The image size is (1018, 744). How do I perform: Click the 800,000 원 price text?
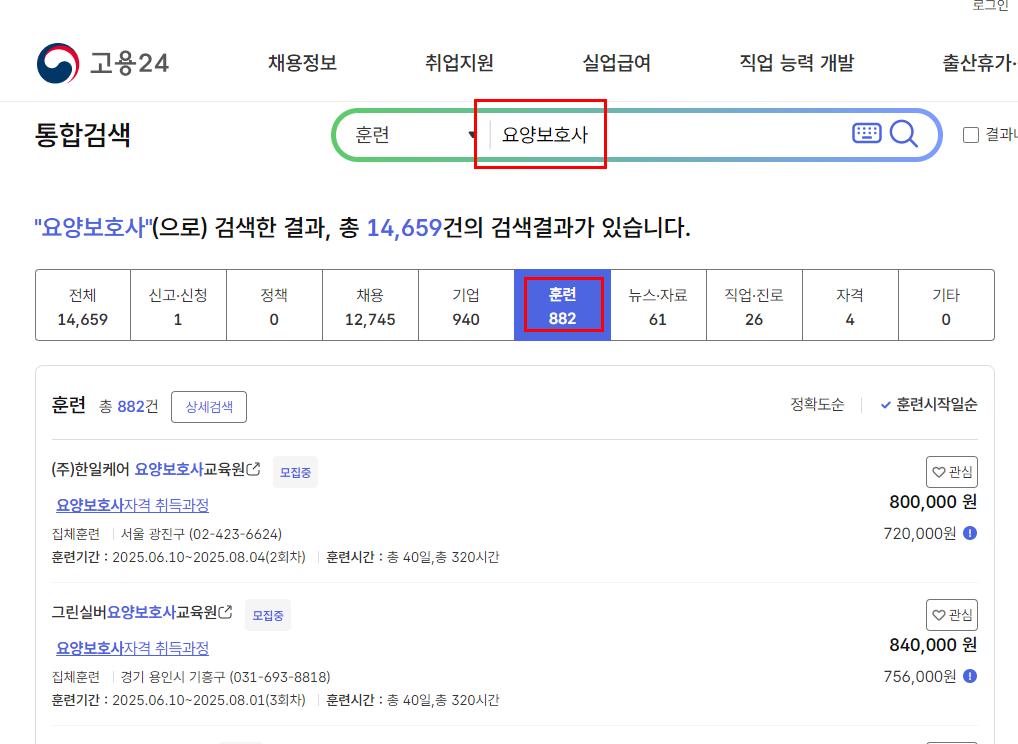tap(933, 502)
